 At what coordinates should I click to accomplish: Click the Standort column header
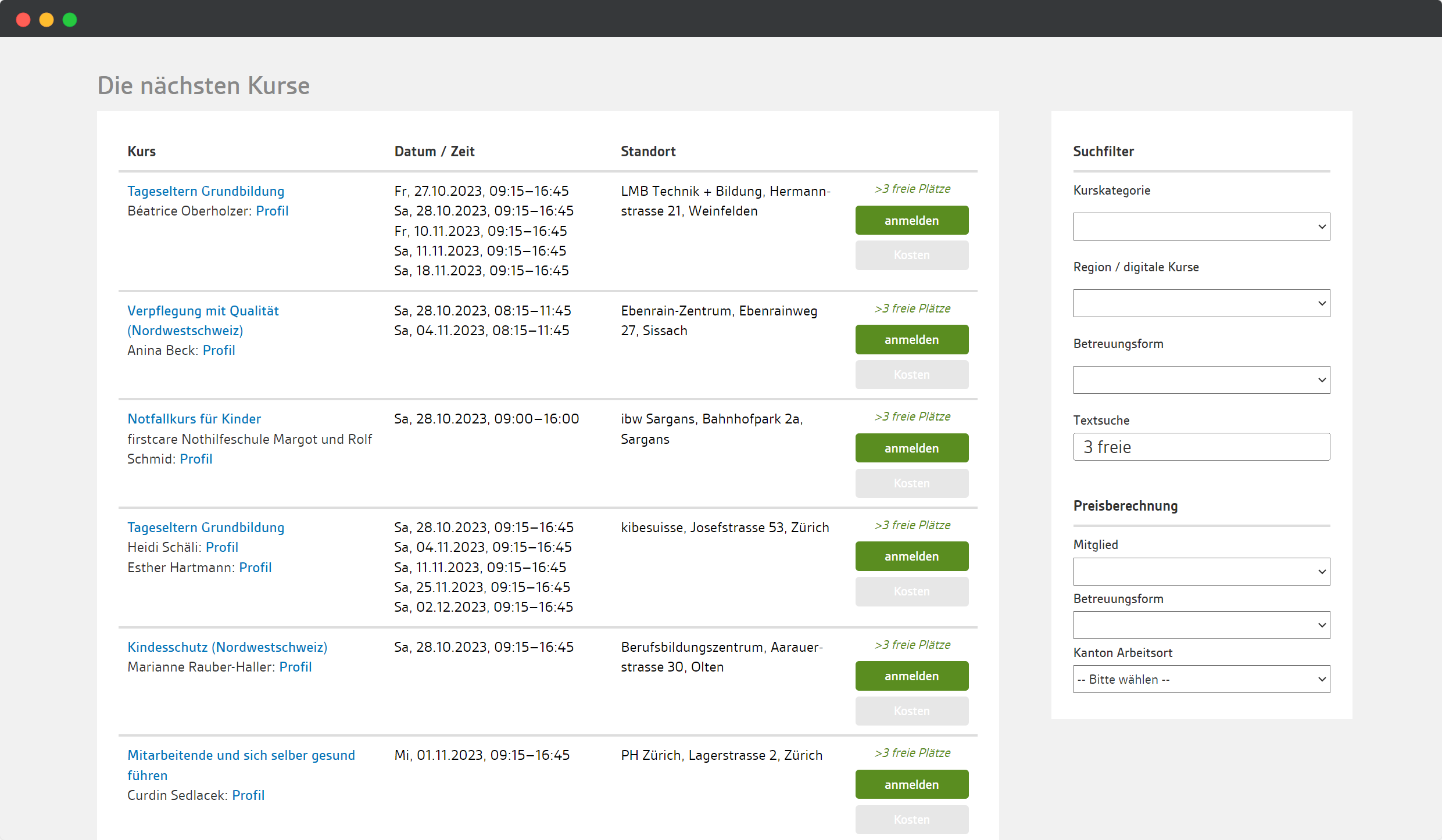(x=648, y=152)
